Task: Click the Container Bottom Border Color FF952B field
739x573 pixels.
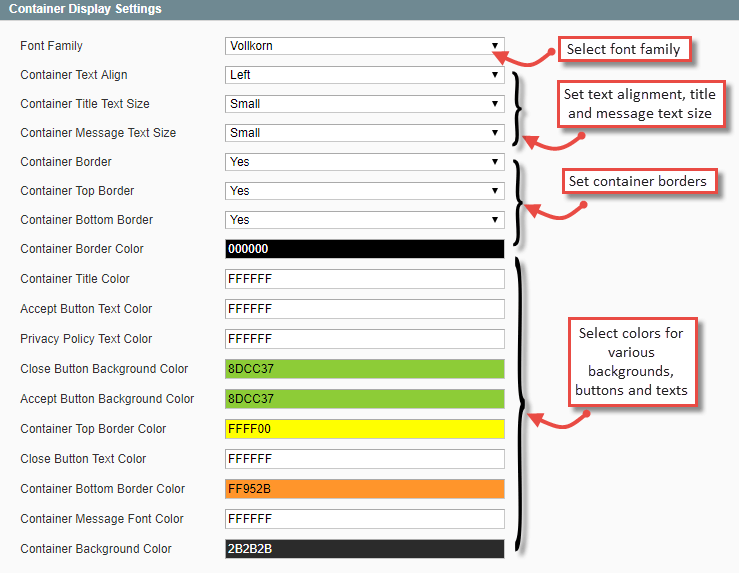Action: pyautogui.click(x=365, y=489)
